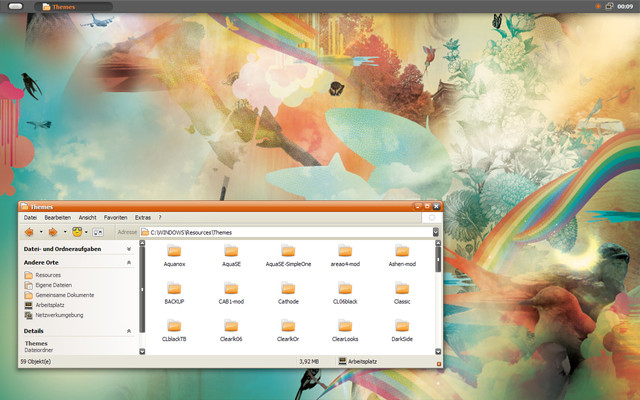
Task: Select the DarkSide folder
Action: (x=402, y=331)
